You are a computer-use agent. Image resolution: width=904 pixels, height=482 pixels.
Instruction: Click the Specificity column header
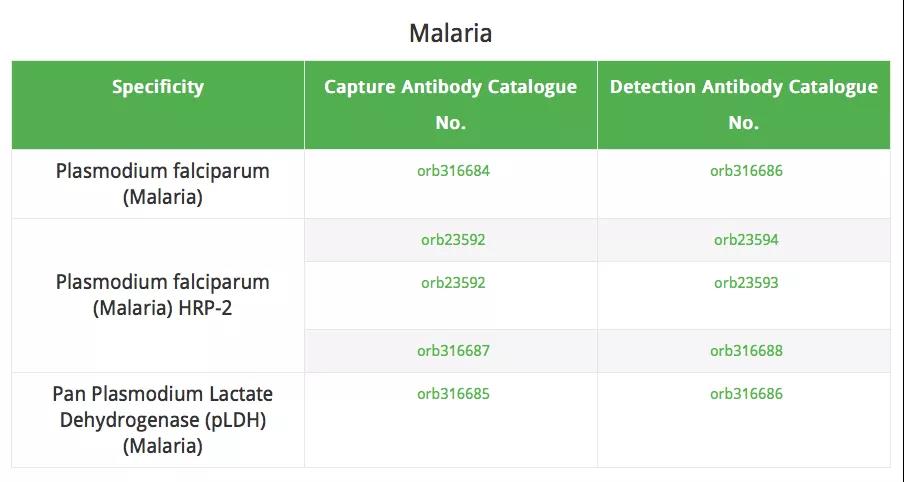coord(158,87)
